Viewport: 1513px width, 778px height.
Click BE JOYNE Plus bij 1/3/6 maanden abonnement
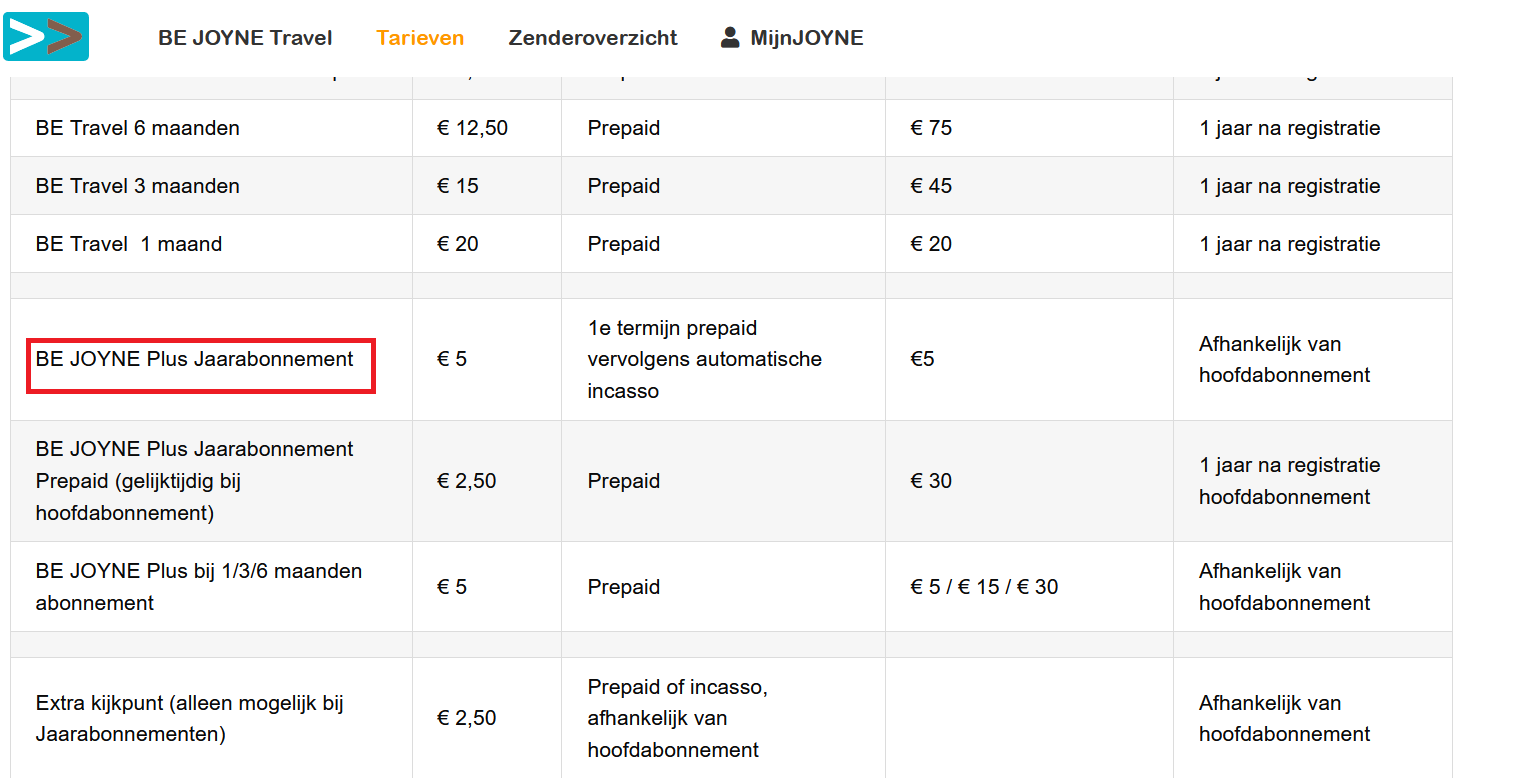199,587
